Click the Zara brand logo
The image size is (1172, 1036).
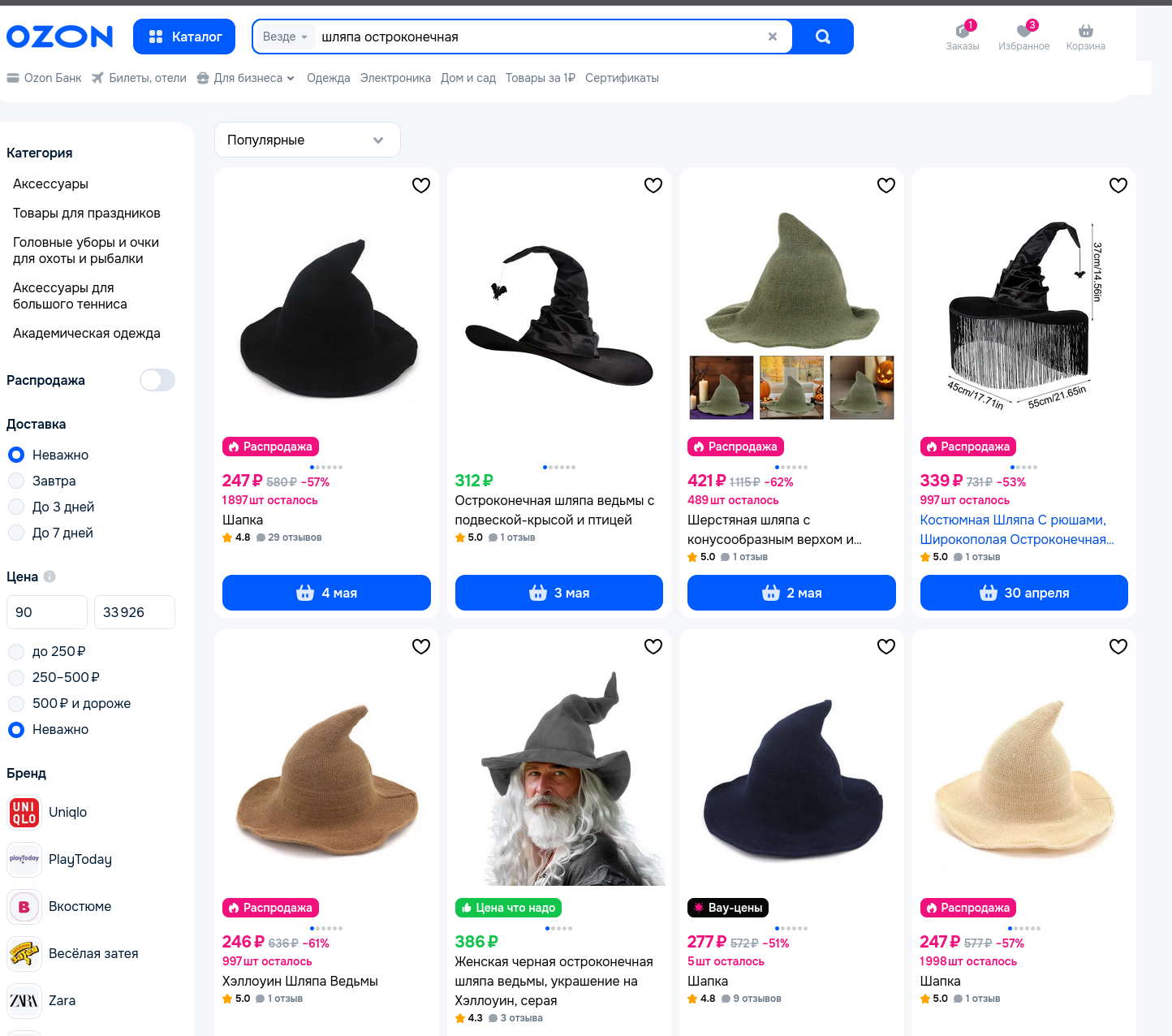(x=24, y=1000)
